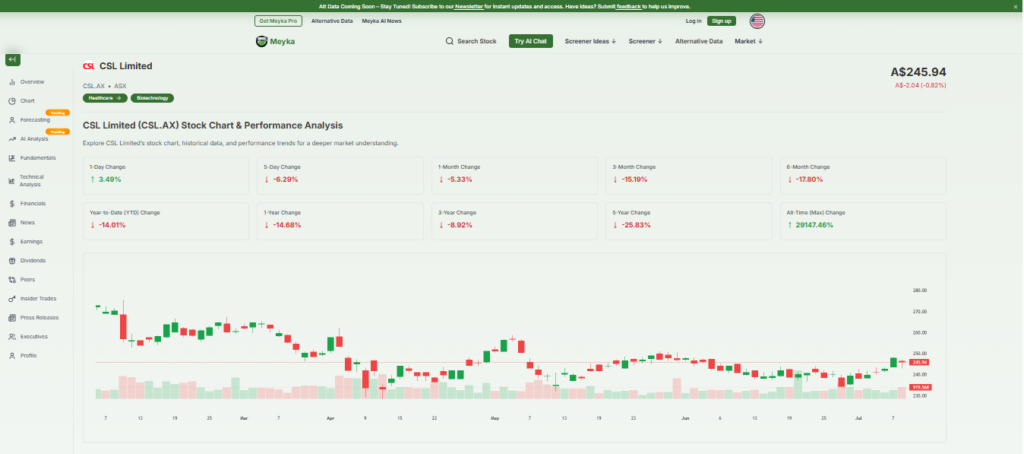This screenshot has height=454, width=1024.
Task: Click the Chart pie icon in sidebar
Action: [x=11, y=101]
